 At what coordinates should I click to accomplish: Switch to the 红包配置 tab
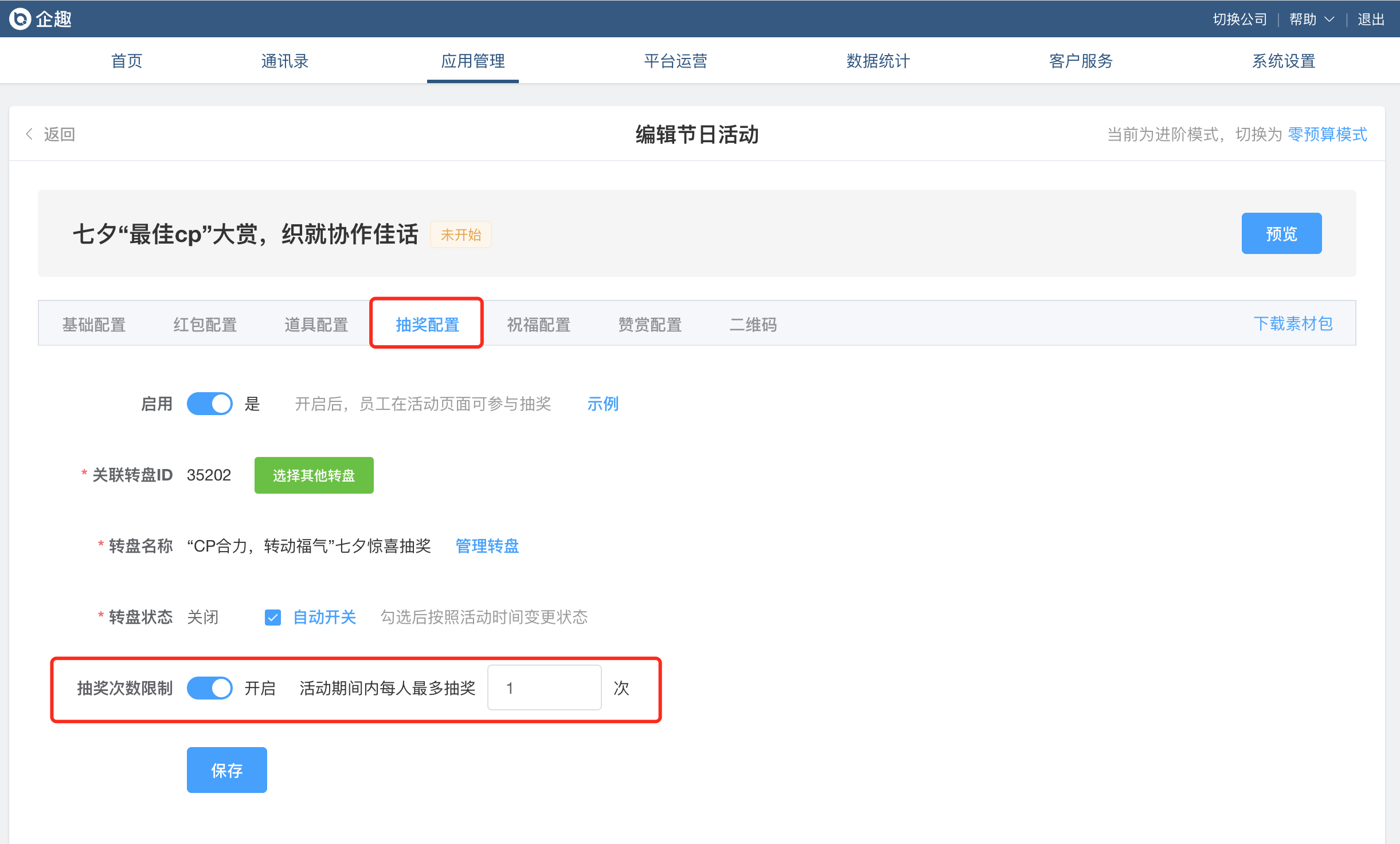click(x=205, y=325)
